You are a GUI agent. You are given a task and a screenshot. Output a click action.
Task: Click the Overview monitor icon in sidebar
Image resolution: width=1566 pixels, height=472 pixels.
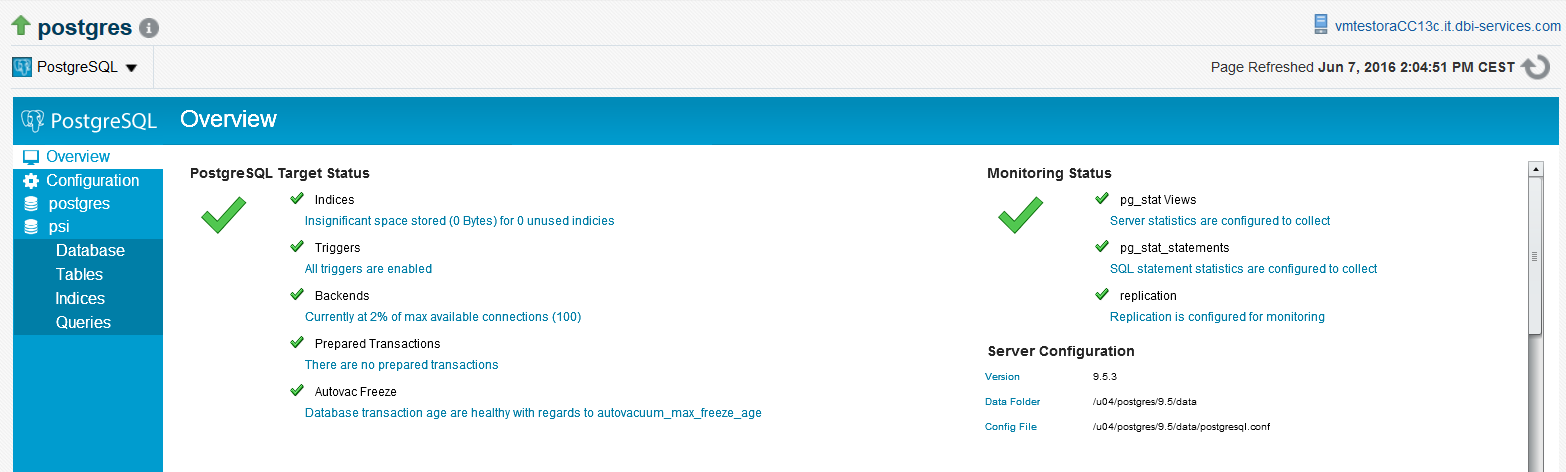point(31,157)
